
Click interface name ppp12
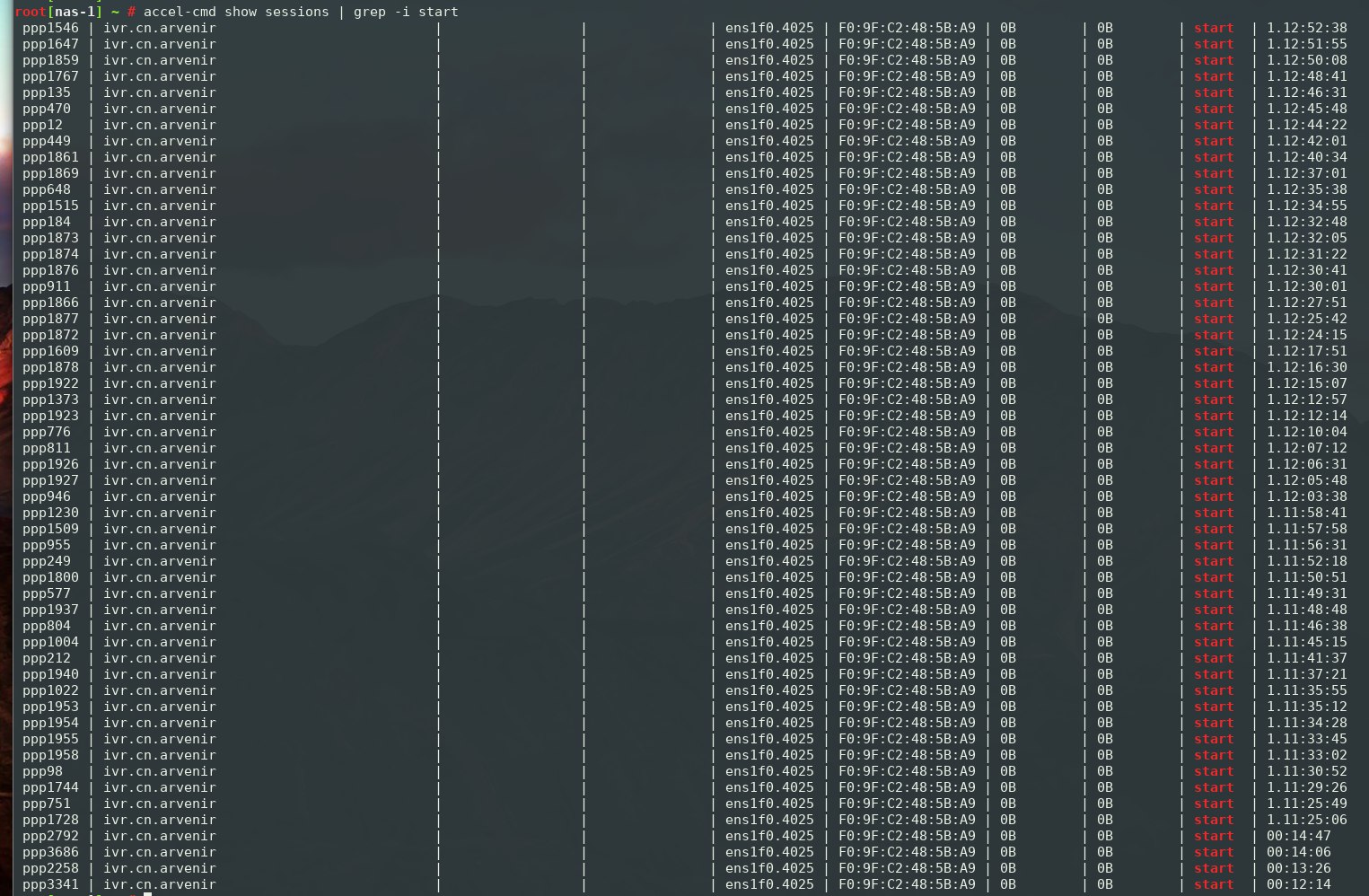pyautogui.click(x=43, y=125)
